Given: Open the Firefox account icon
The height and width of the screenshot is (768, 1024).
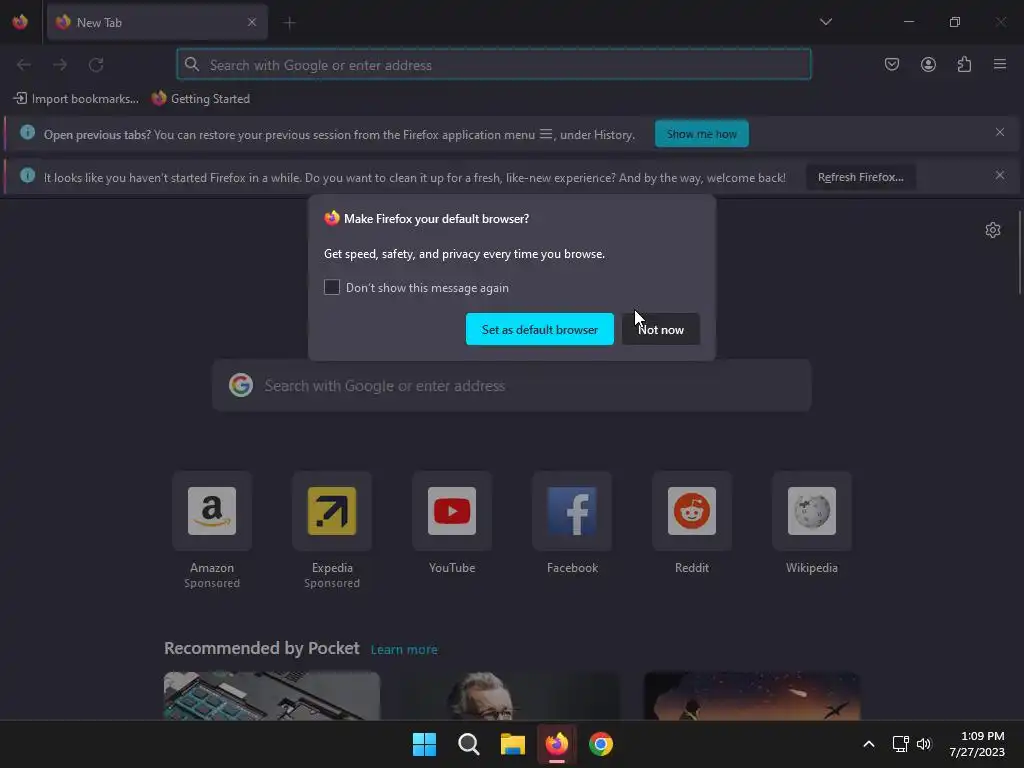Looking at the screenshot, I should coord(928,64).
